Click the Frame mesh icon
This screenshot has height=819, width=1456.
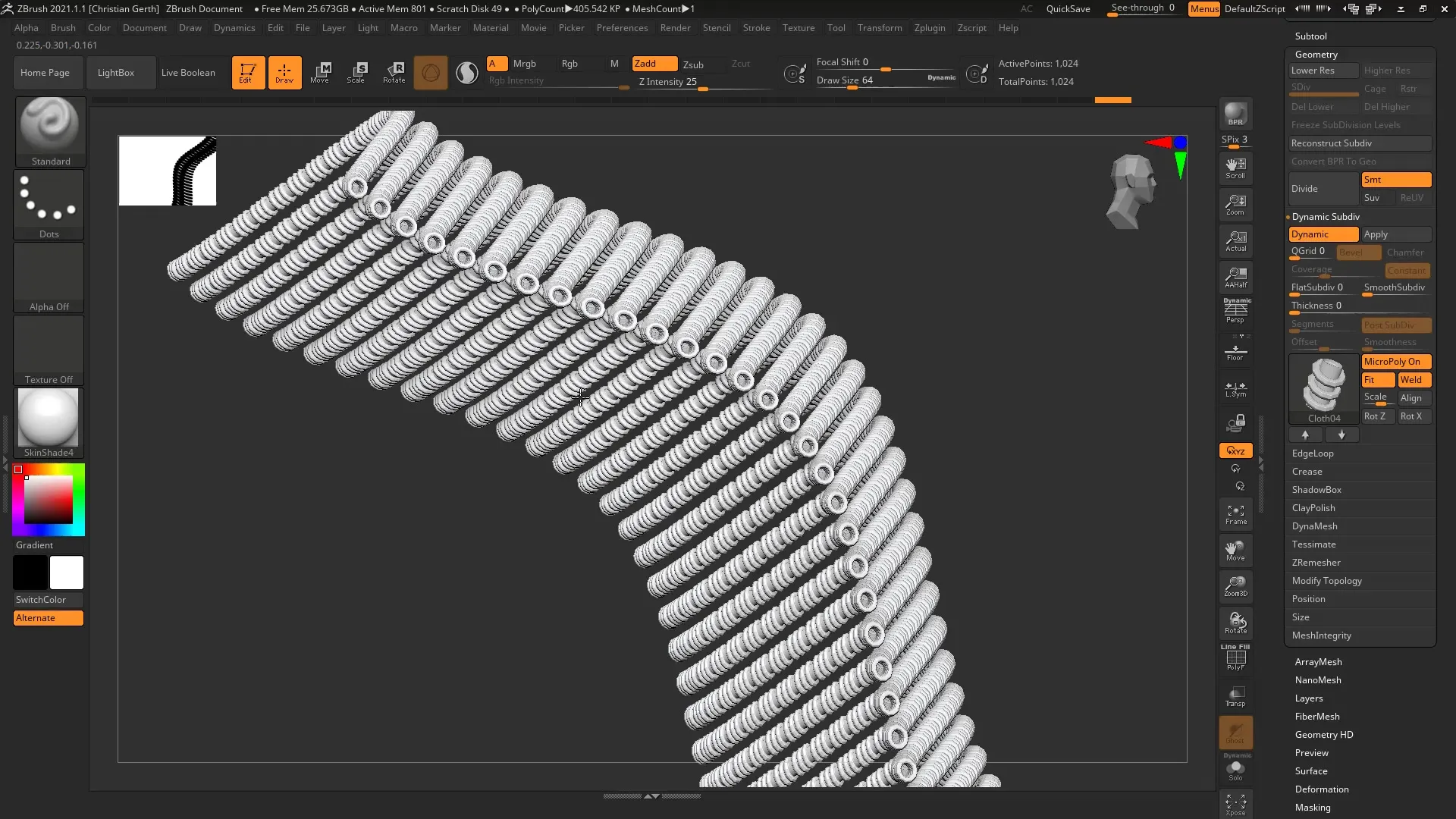pos(1235,515)
